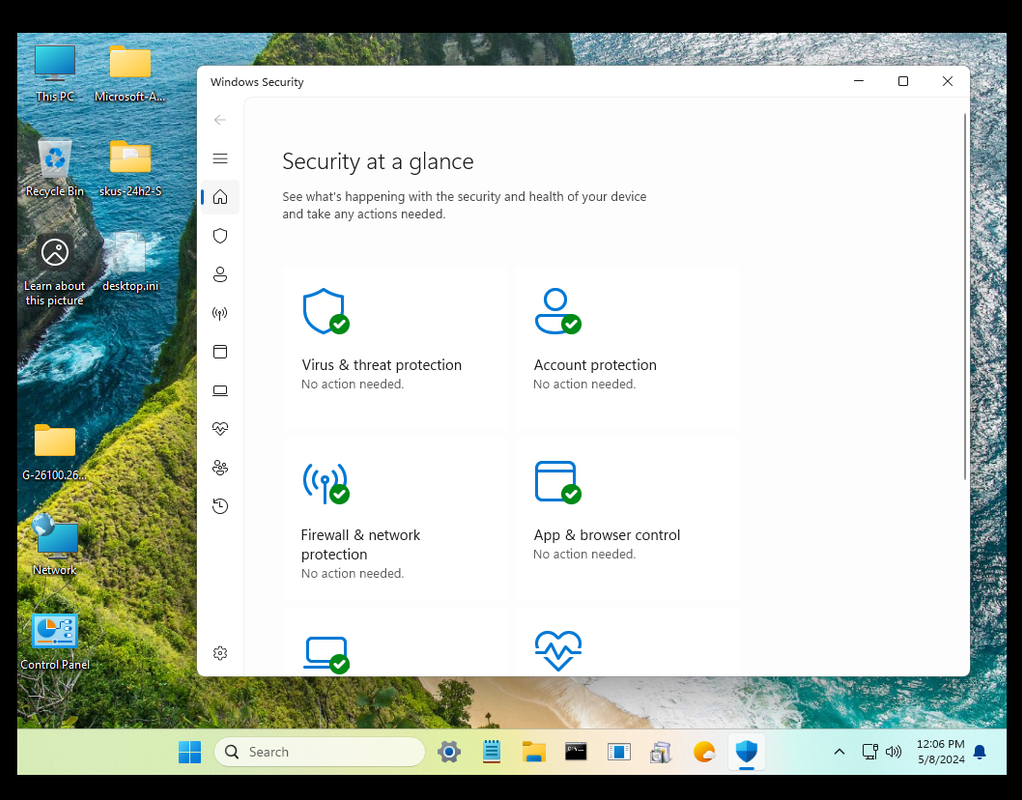Screen dimensions: 1022x800
Task: Select the G-26100.26... folder on desktop
Action: pos(55,452)
